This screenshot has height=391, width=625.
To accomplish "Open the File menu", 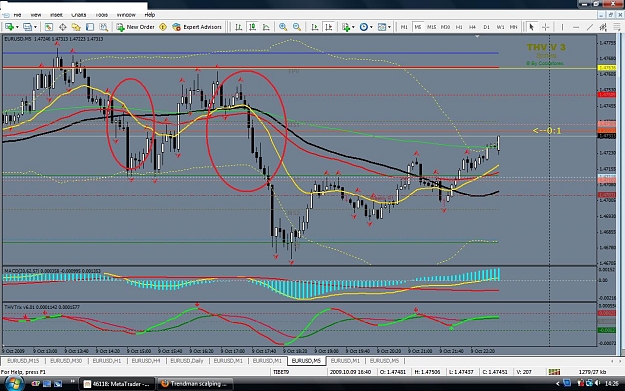I will click(17, 15).
